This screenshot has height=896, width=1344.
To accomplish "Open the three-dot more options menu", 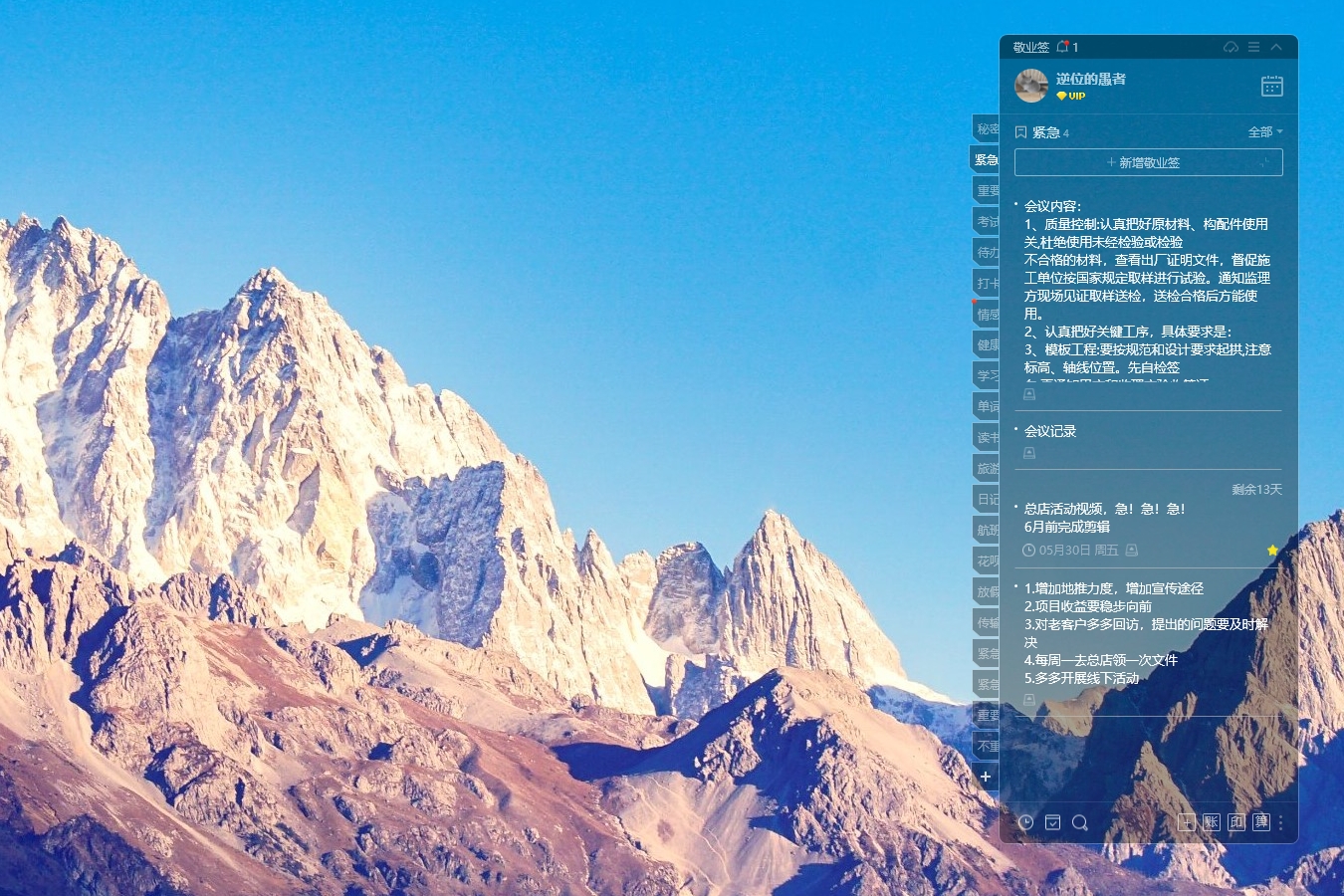I will pyautogui.click(x=1281, y=822).
